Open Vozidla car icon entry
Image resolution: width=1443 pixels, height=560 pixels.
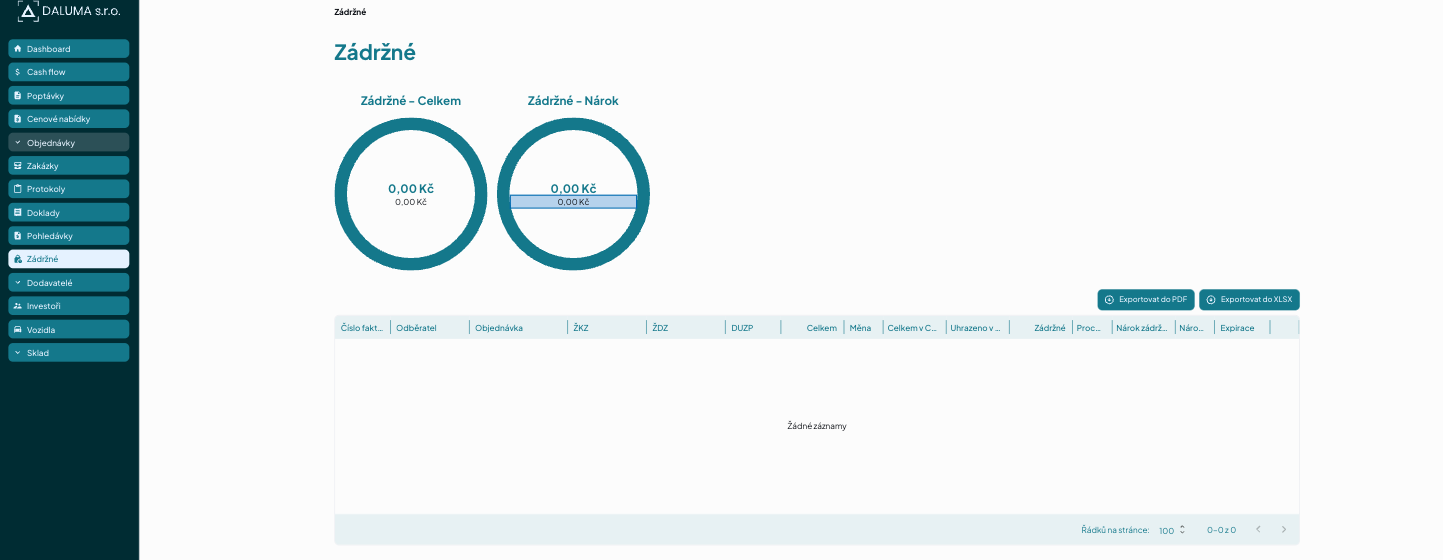coord(68,329)
